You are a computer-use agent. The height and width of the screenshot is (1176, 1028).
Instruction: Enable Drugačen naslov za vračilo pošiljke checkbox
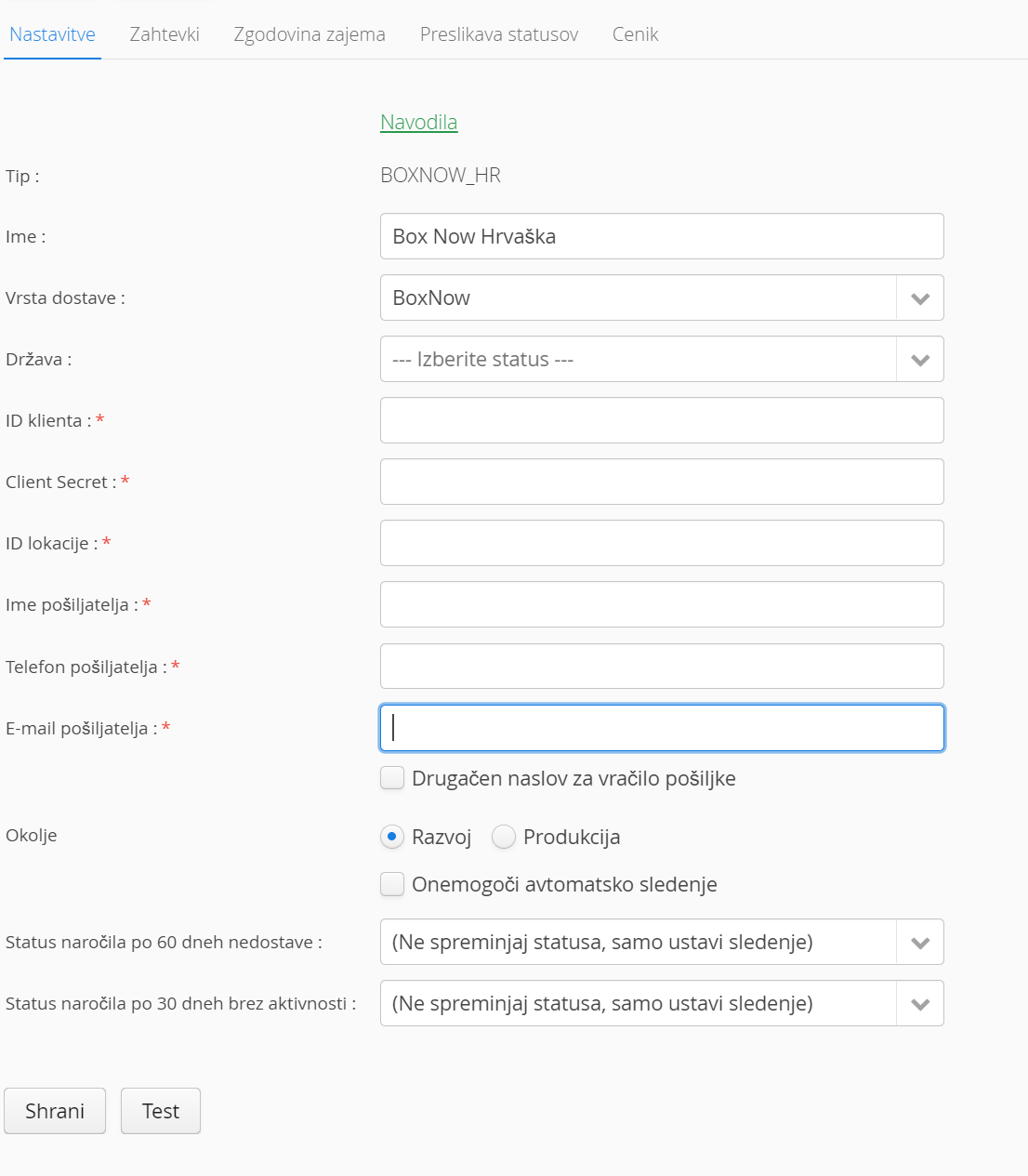[x=392, y=778]
